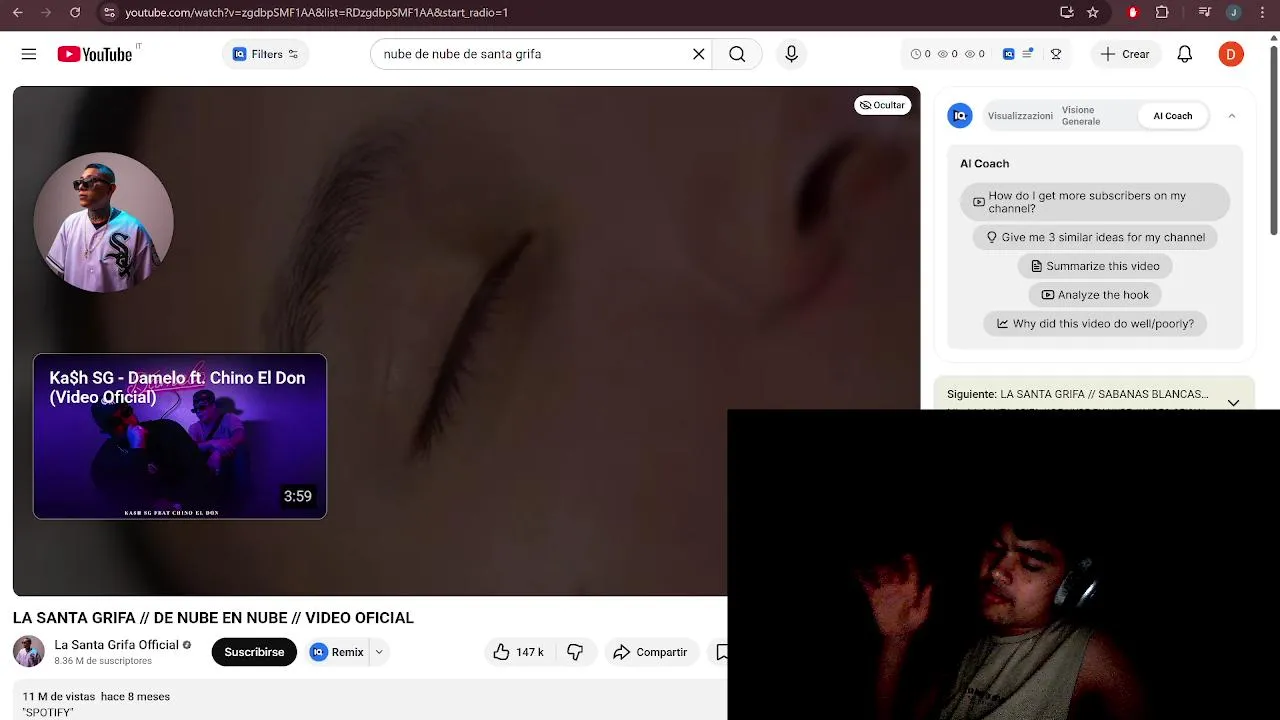Image resolution: width=1280 pixels, height=720 pixels.
Task: Click the browser address bar URL
Action: point(316,12)
